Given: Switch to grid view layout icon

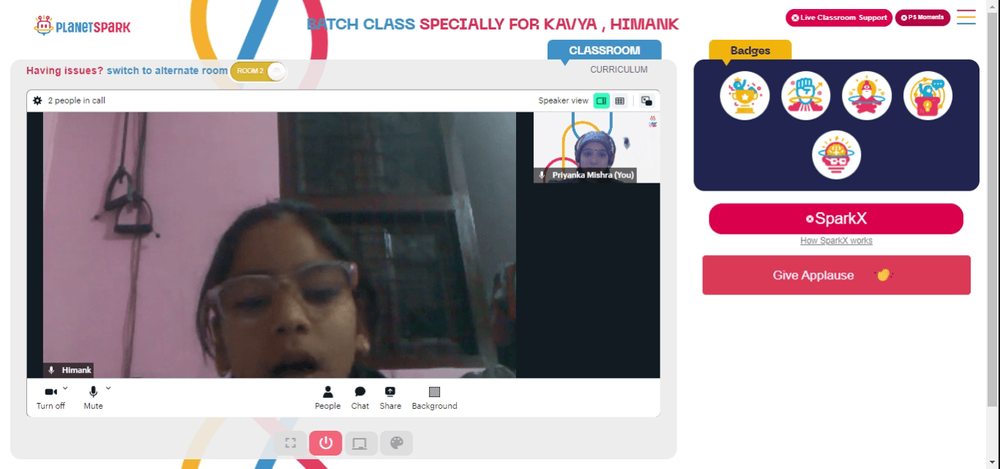Looking at the screenshot, I should [x=619, y=101].
